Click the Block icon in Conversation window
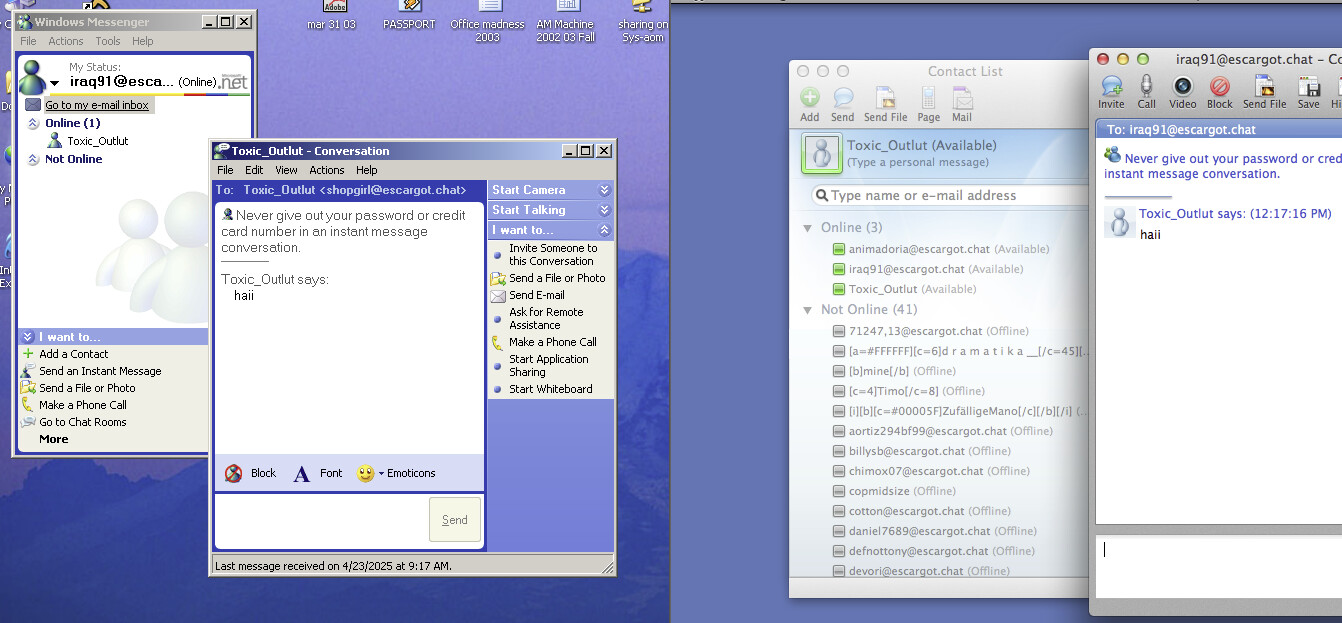The height and width of the screenshot is (623, 1342). [x=234, y=473]
